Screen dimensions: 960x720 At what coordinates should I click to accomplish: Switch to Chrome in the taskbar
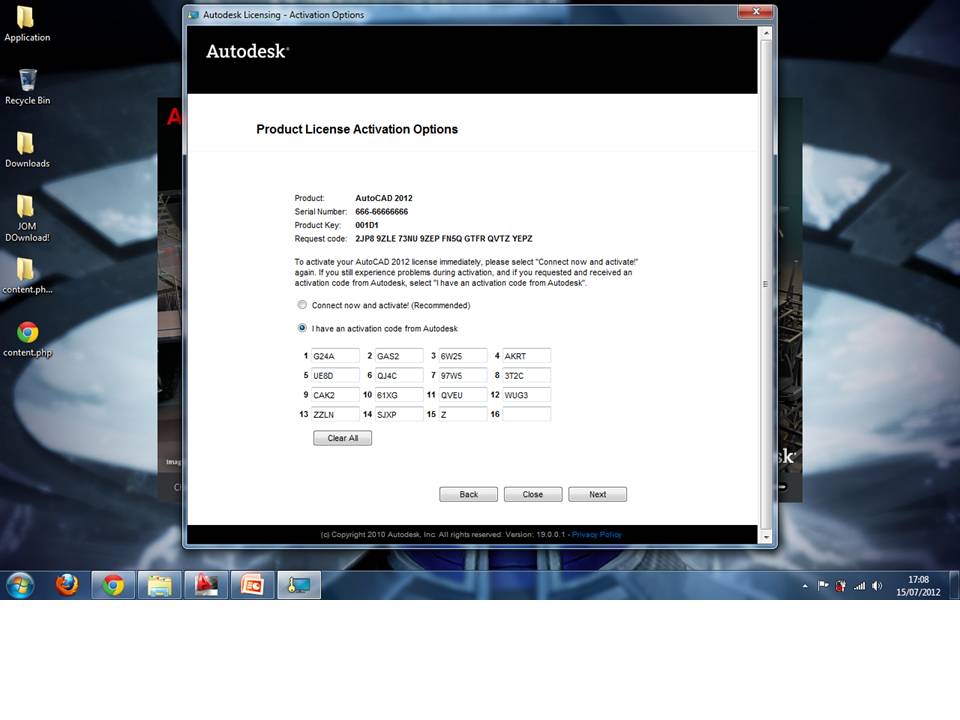point(113,585)
